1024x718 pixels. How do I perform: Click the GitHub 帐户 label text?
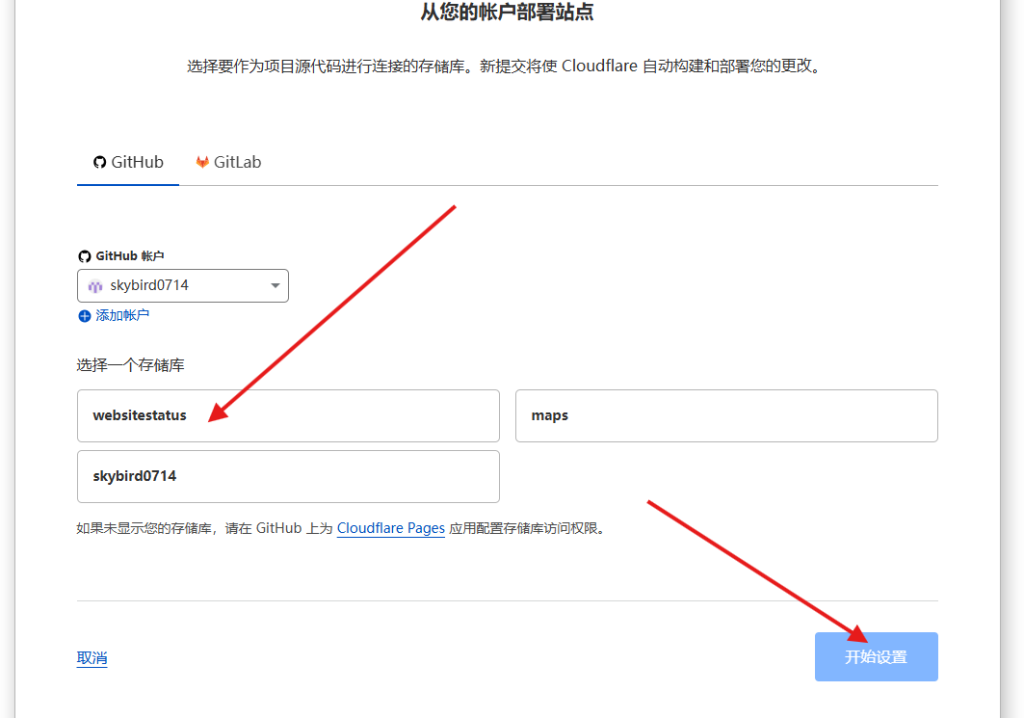point(129,256)
